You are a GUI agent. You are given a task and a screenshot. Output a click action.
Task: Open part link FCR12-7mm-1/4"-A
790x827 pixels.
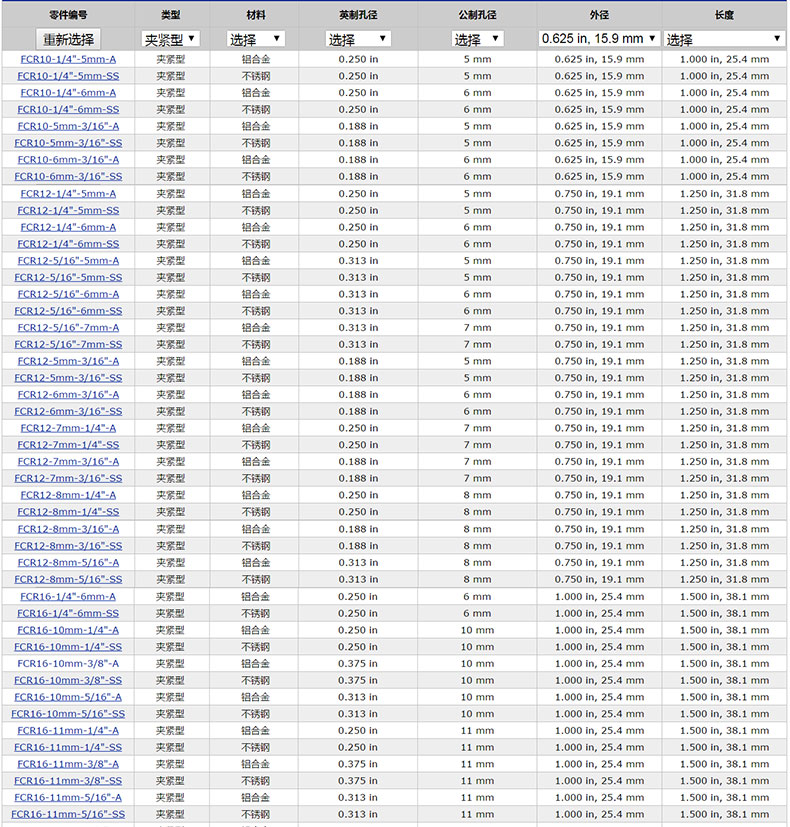coord(68,428)
